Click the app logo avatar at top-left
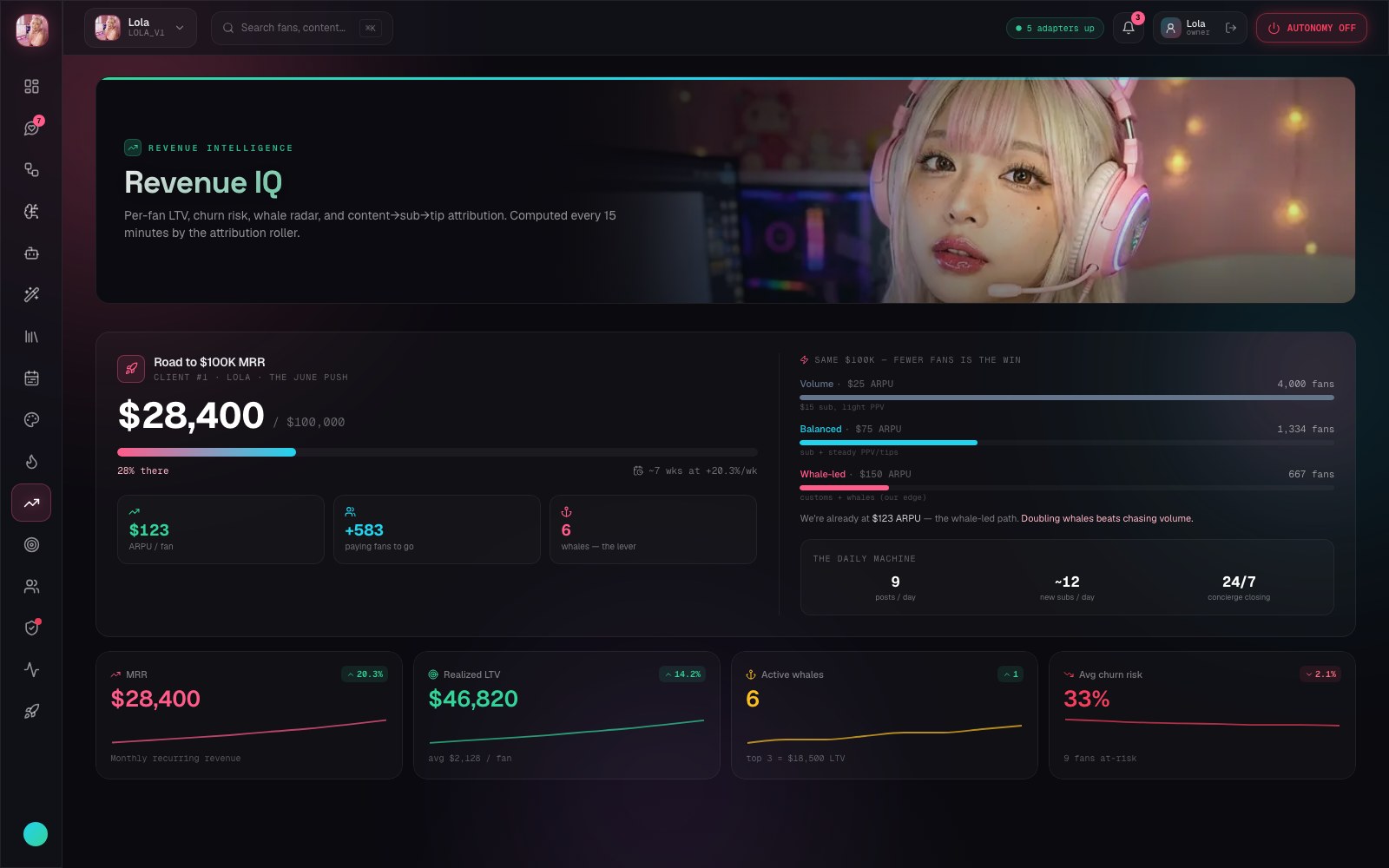This screenshot has height=868, width=1389. pyautogui.click(x=32, y=30)
